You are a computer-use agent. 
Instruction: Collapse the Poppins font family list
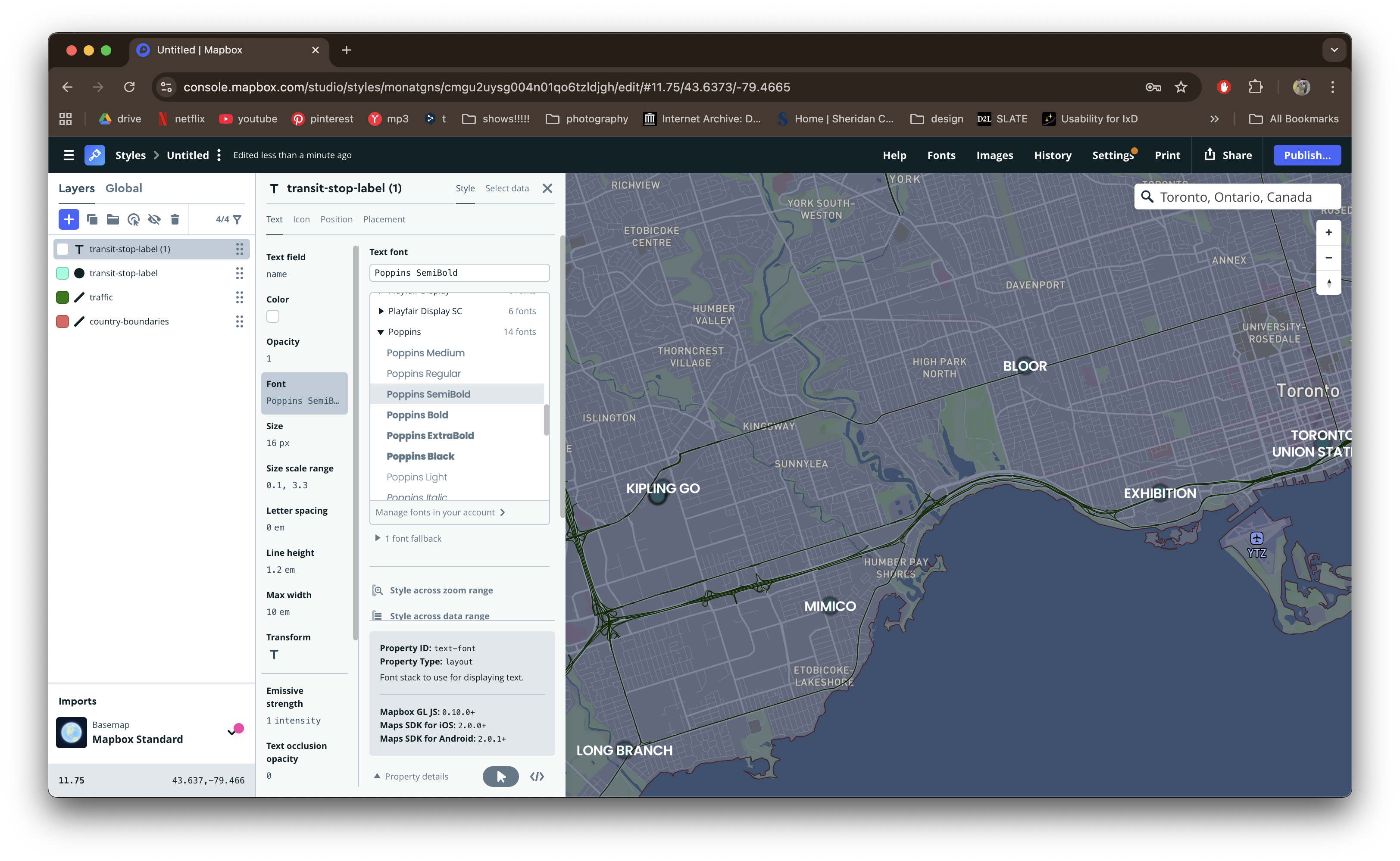click(x=381, y=332)
